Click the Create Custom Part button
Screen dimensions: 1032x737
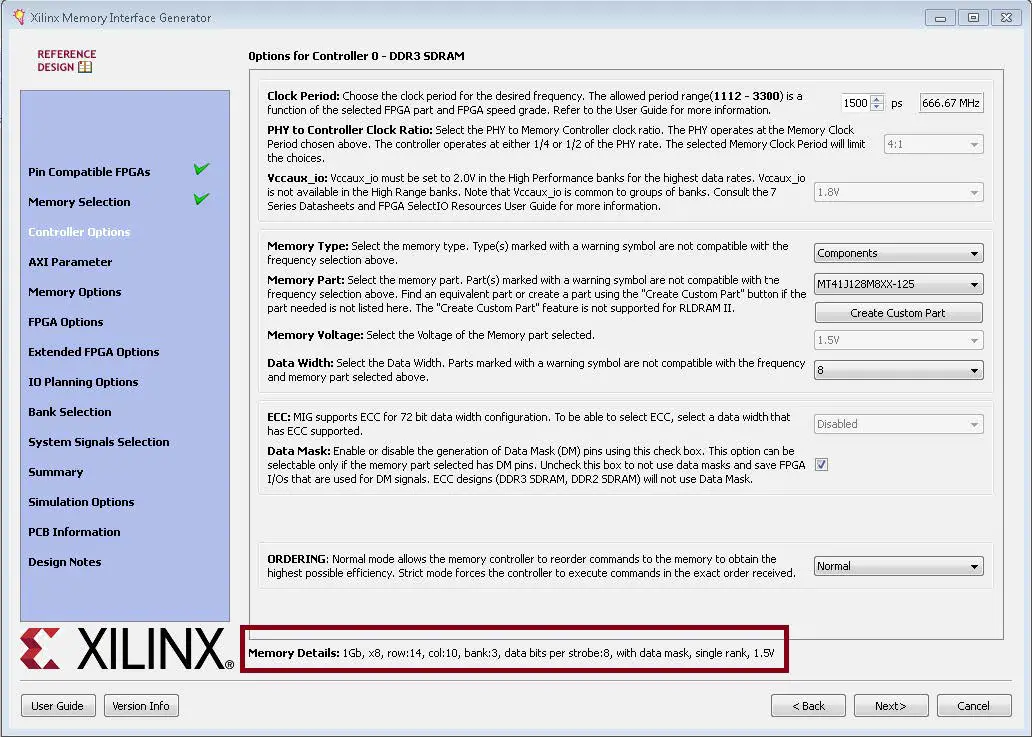pos(897,312)
